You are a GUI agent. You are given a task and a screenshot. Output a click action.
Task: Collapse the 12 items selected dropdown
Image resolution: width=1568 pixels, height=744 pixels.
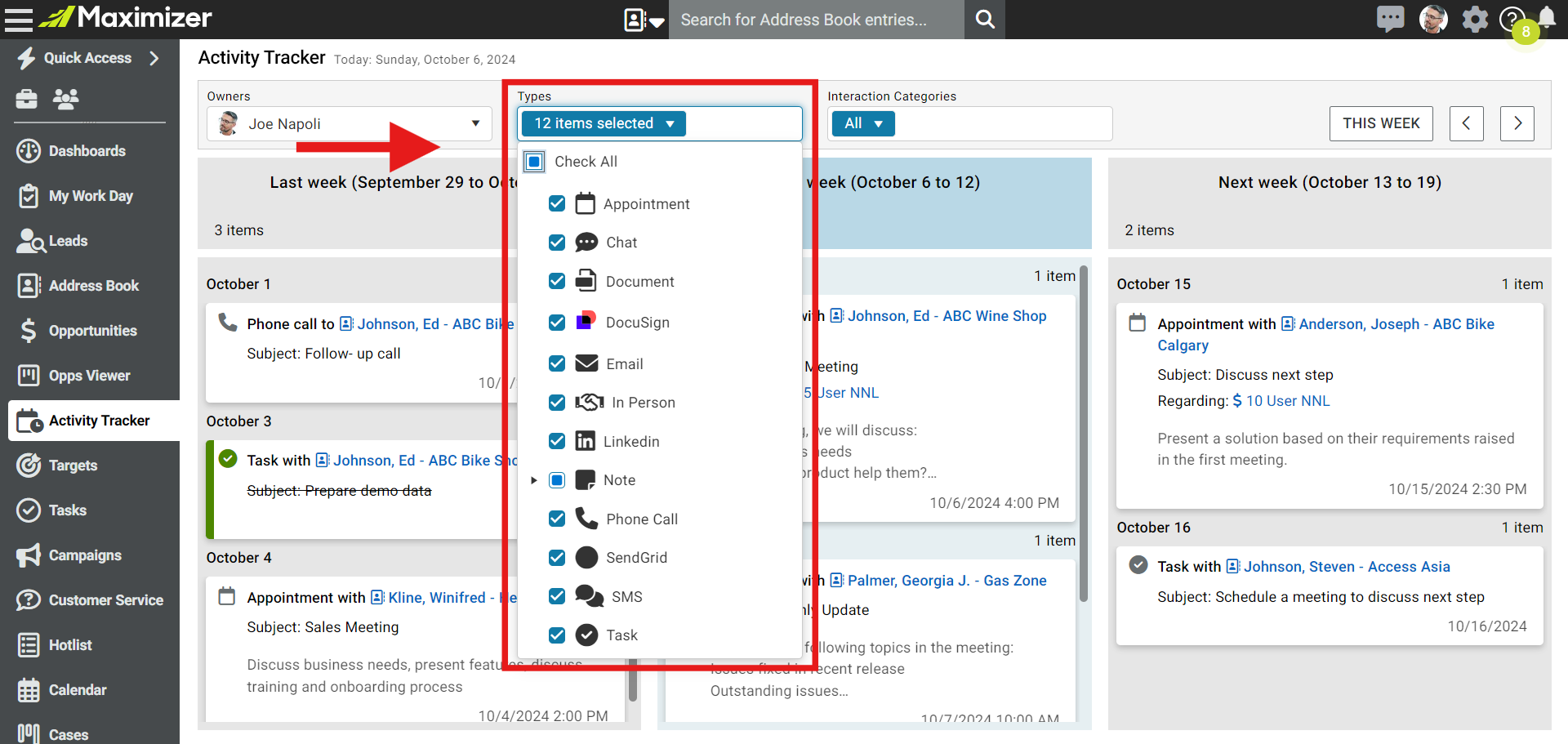click(x=603, y=123)
